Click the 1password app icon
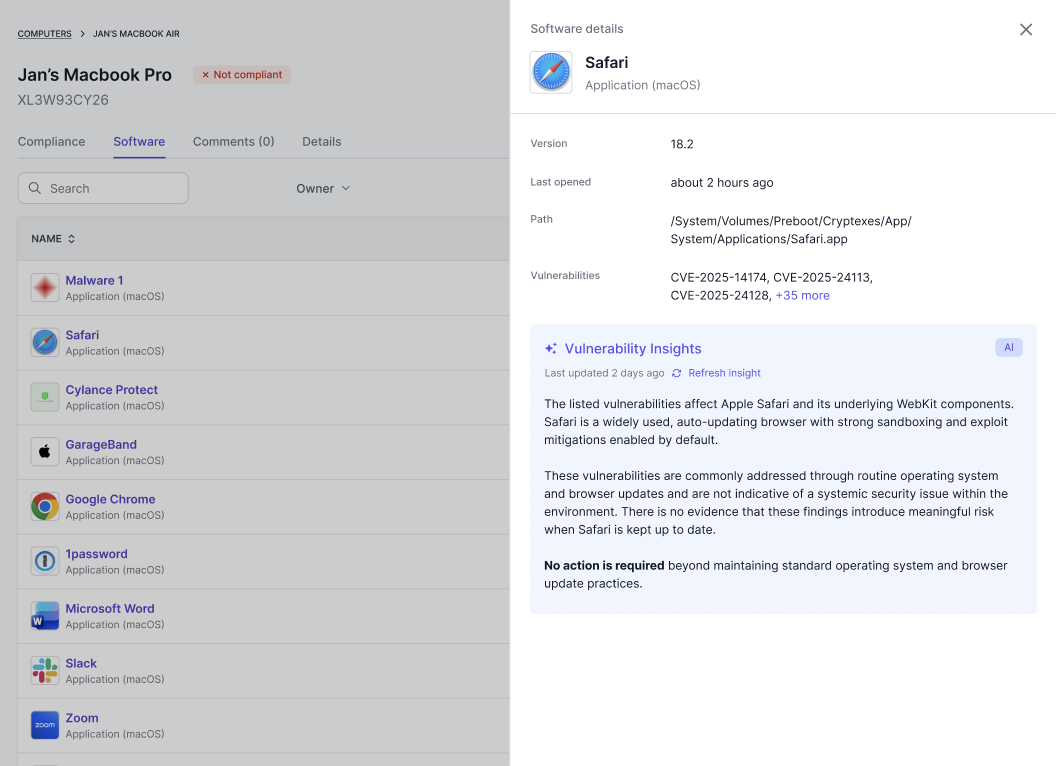 tap(45, 561)
